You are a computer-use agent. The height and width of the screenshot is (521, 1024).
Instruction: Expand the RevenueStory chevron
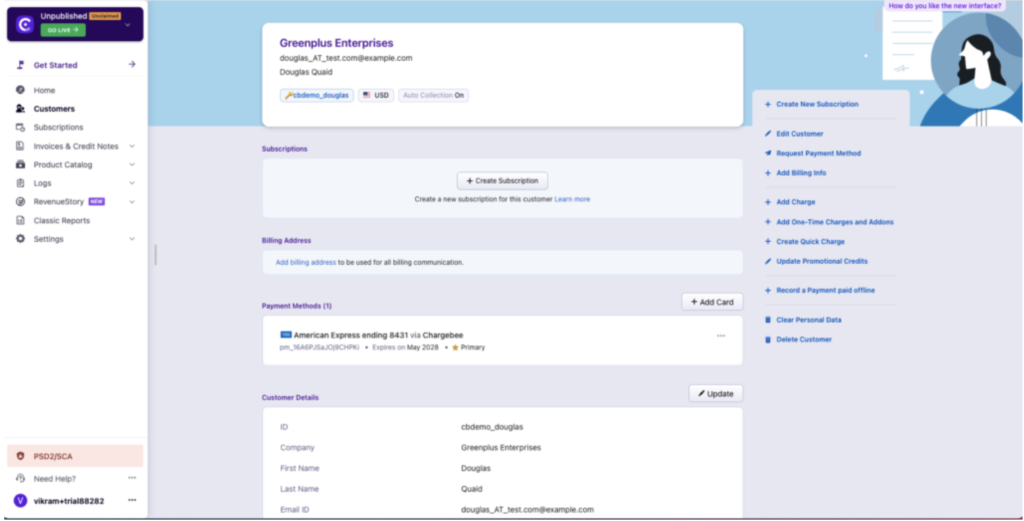[x=132, y=202]
